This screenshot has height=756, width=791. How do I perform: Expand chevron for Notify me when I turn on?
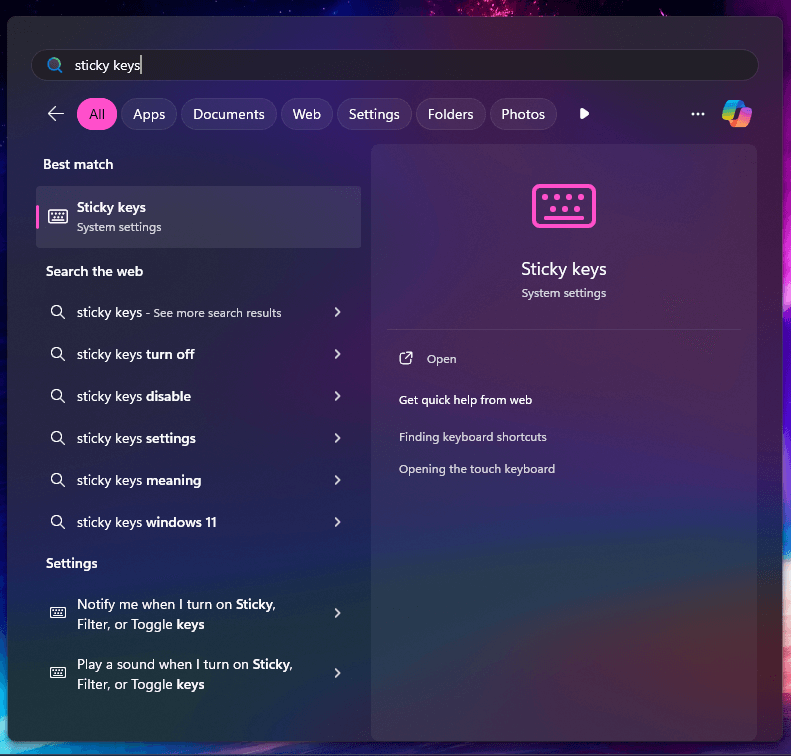pos(337,613)
